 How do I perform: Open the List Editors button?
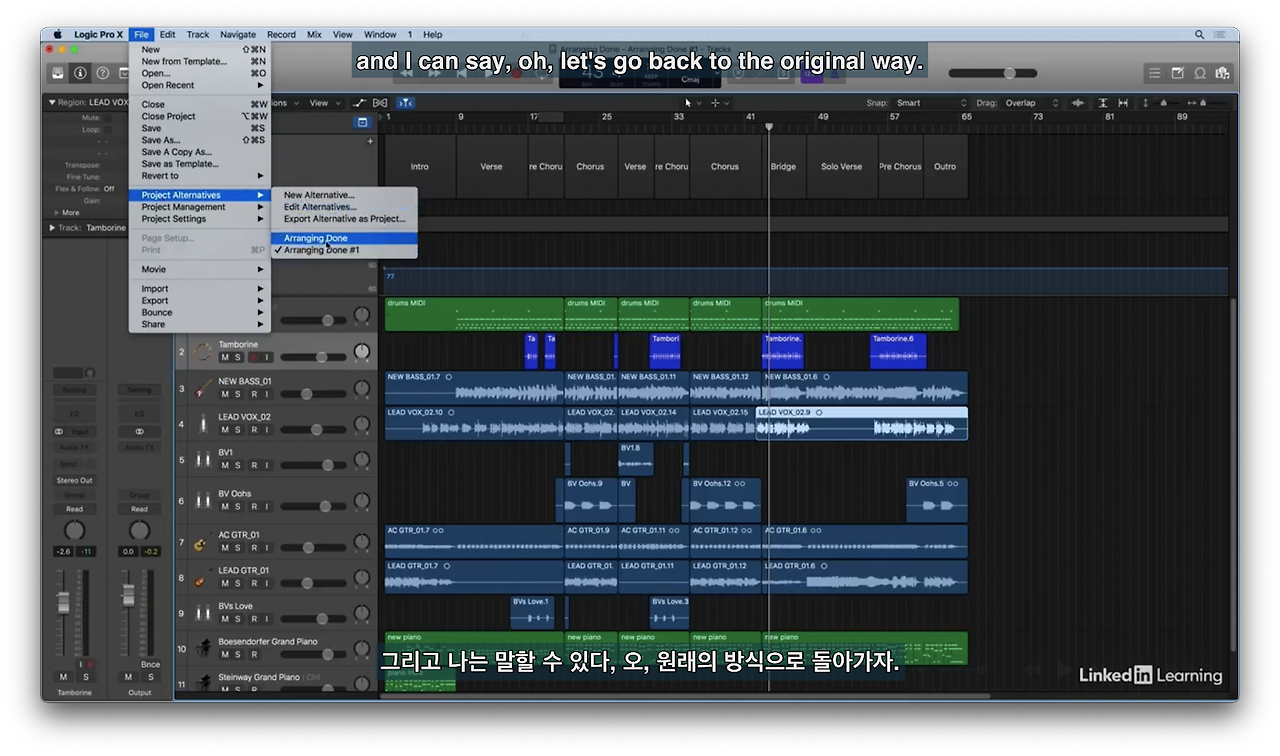[x=1155, y=73]
